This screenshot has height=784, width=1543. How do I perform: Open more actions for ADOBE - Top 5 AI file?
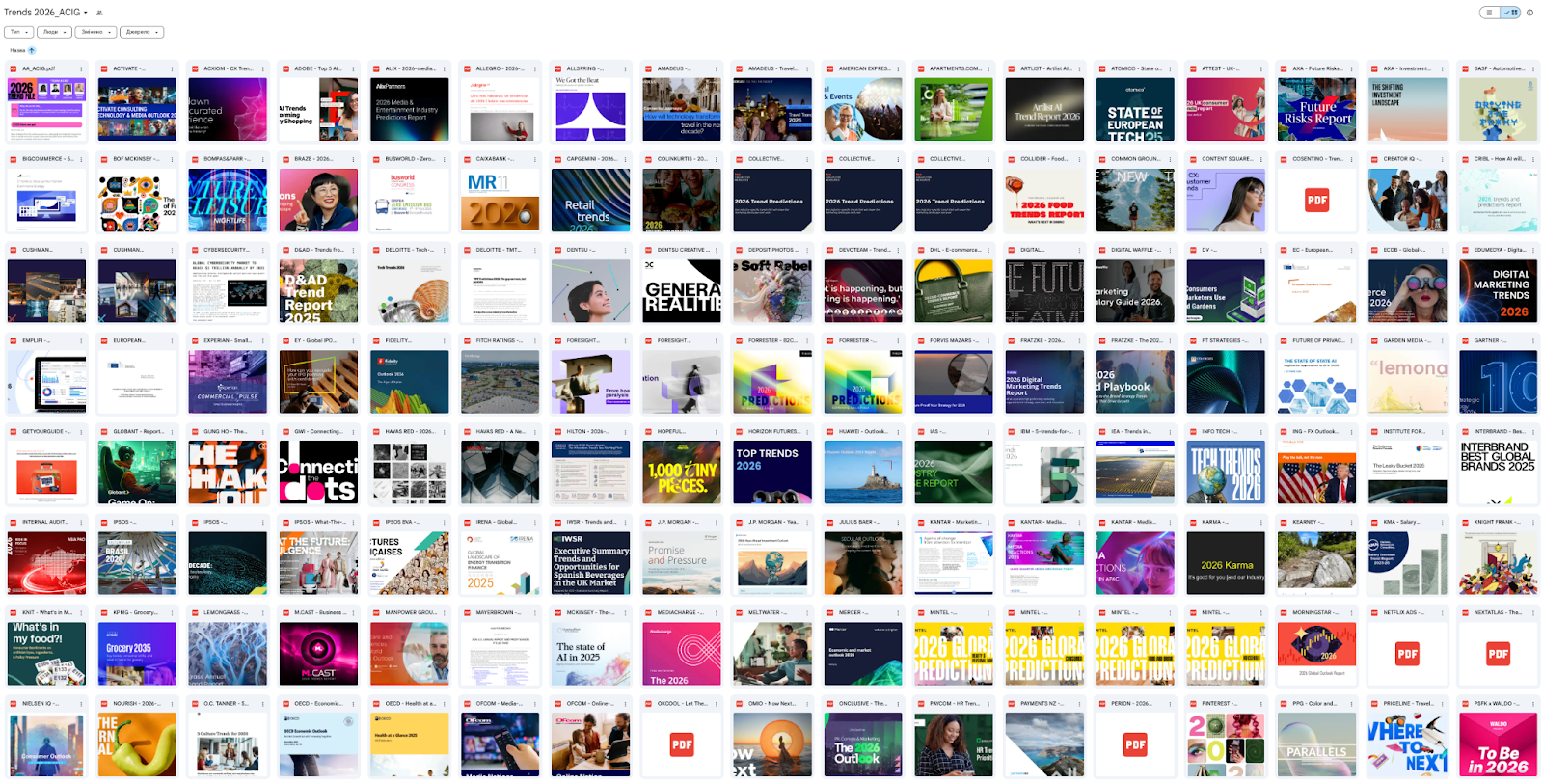click(x=353, y=68)
